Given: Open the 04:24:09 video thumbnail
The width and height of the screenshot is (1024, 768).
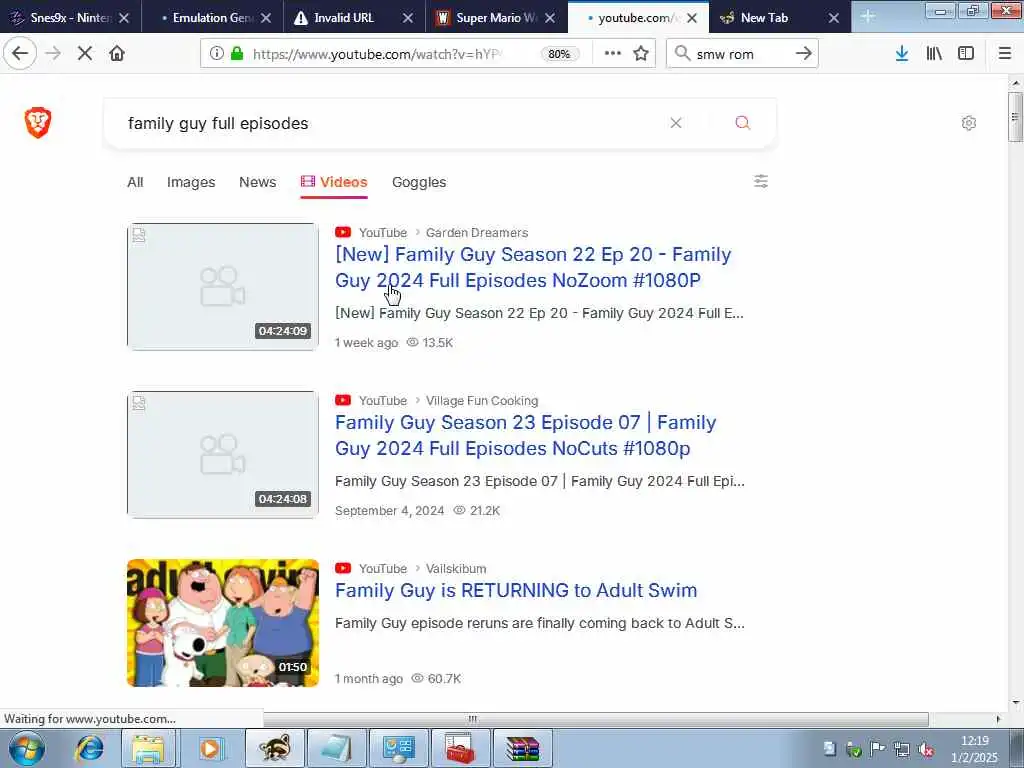Looking at the screenshot, I should [x=223, y=286].
